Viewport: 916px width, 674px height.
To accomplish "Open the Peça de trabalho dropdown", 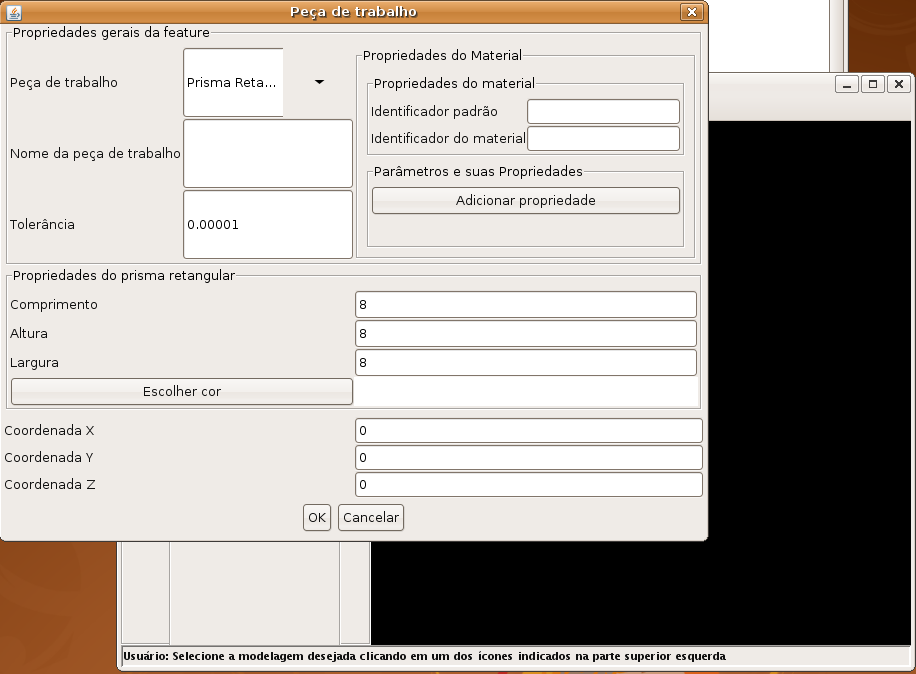I will [x=319, y=82].
